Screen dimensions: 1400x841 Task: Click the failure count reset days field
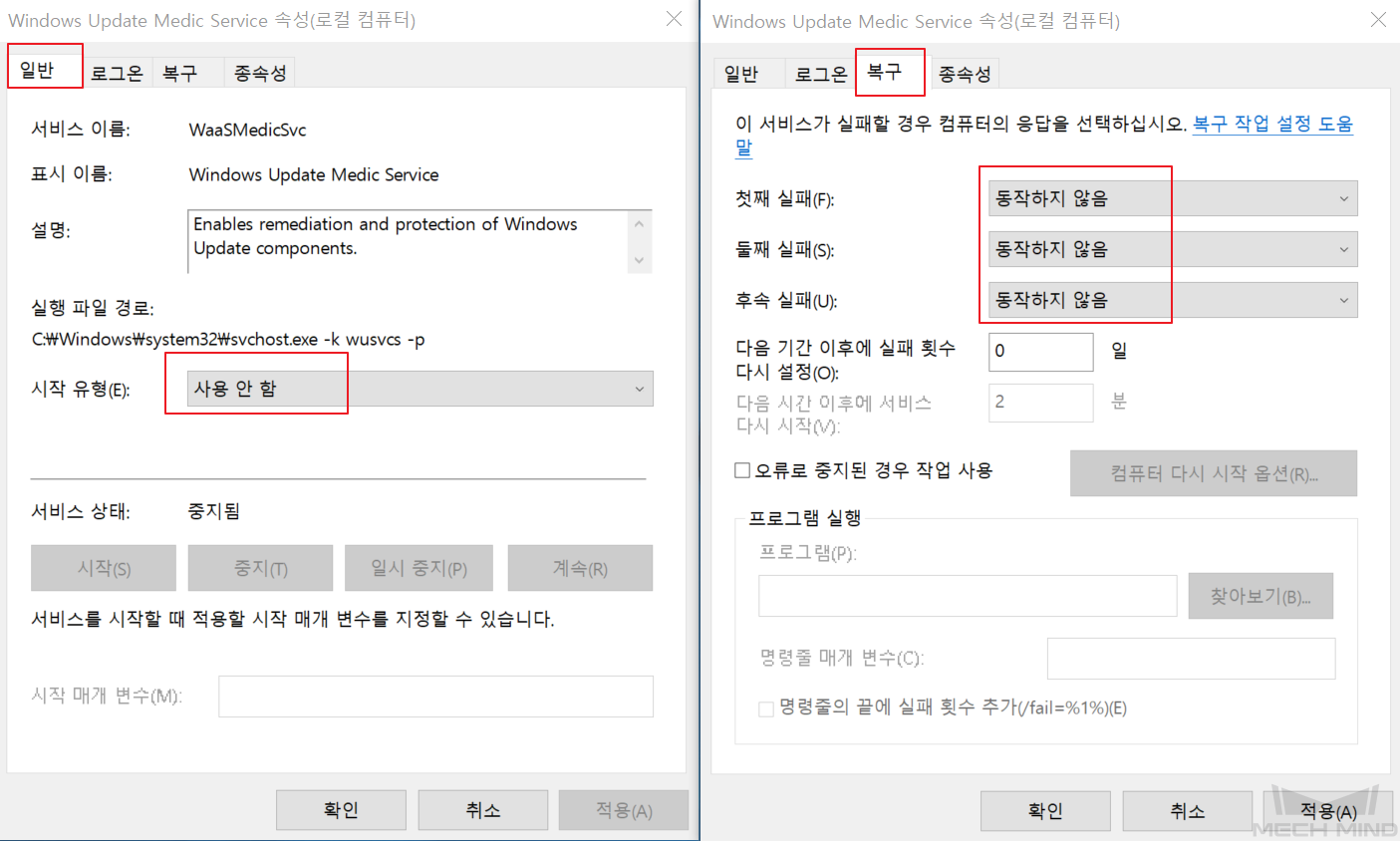point(1040,352)
